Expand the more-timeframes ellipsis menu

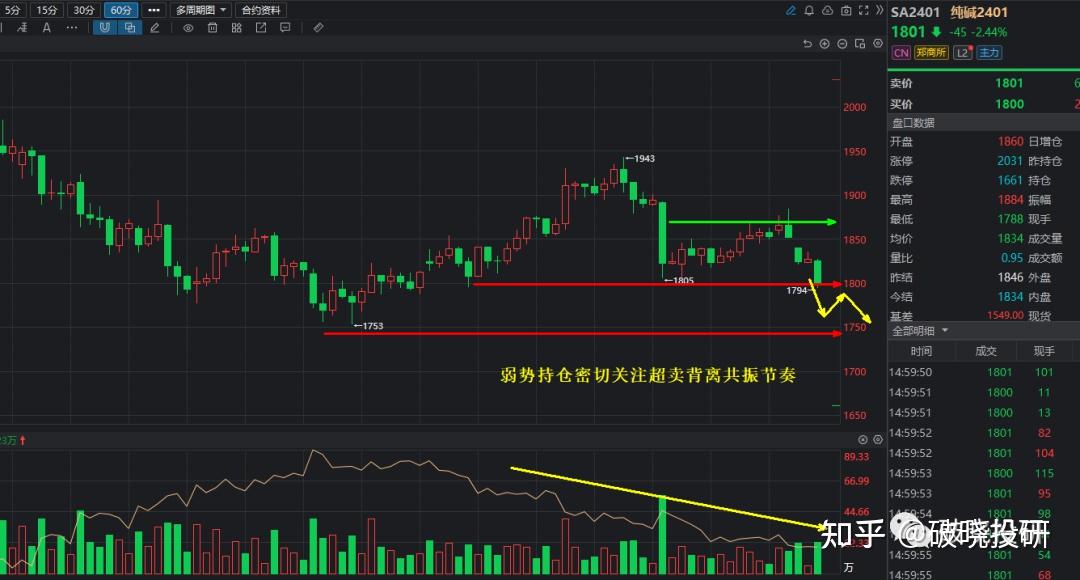(x=154, y=10)
